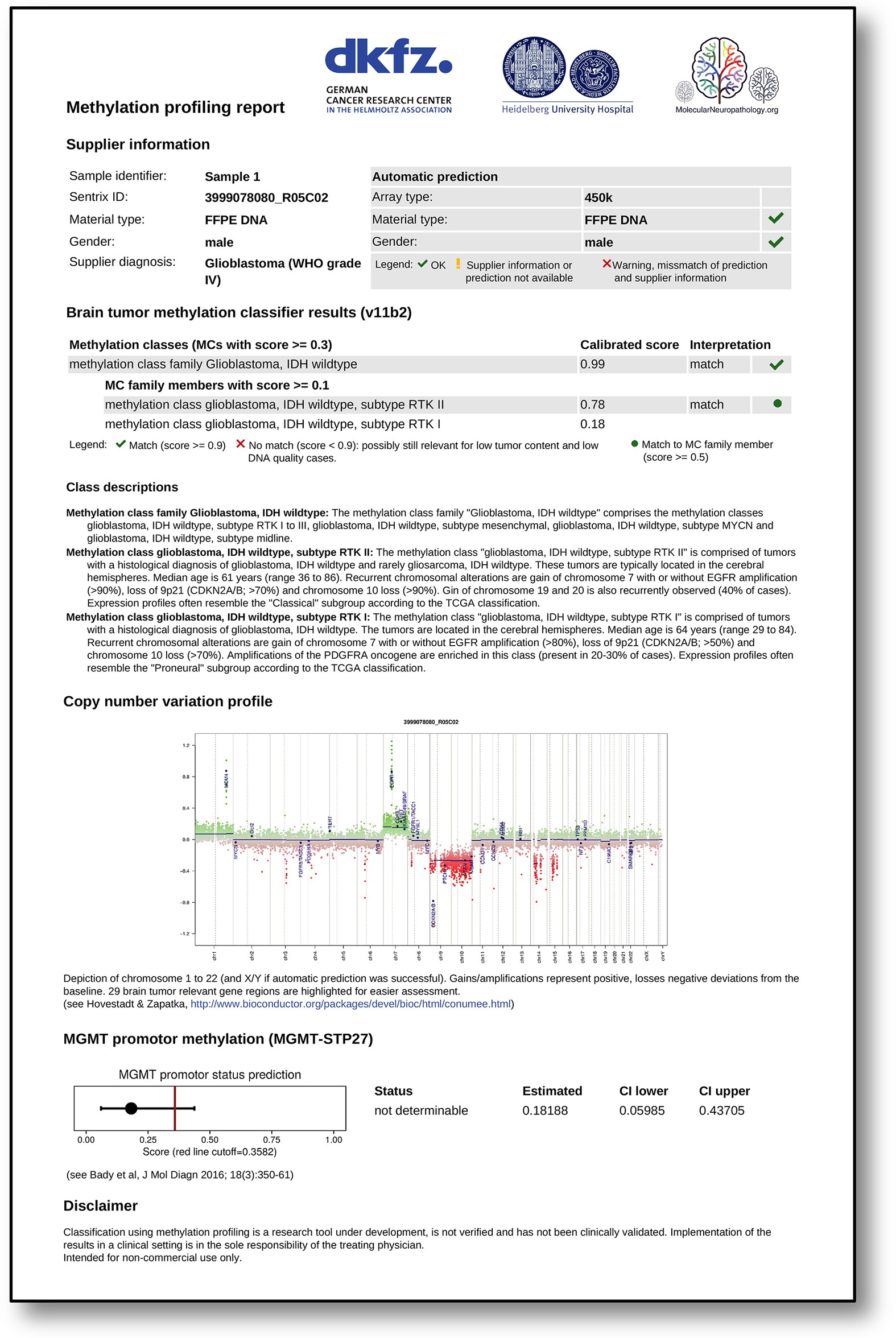Click the CI lower value 0.05985
The height and width of the screenshot is (1338, 896).
click(642, 1110)
